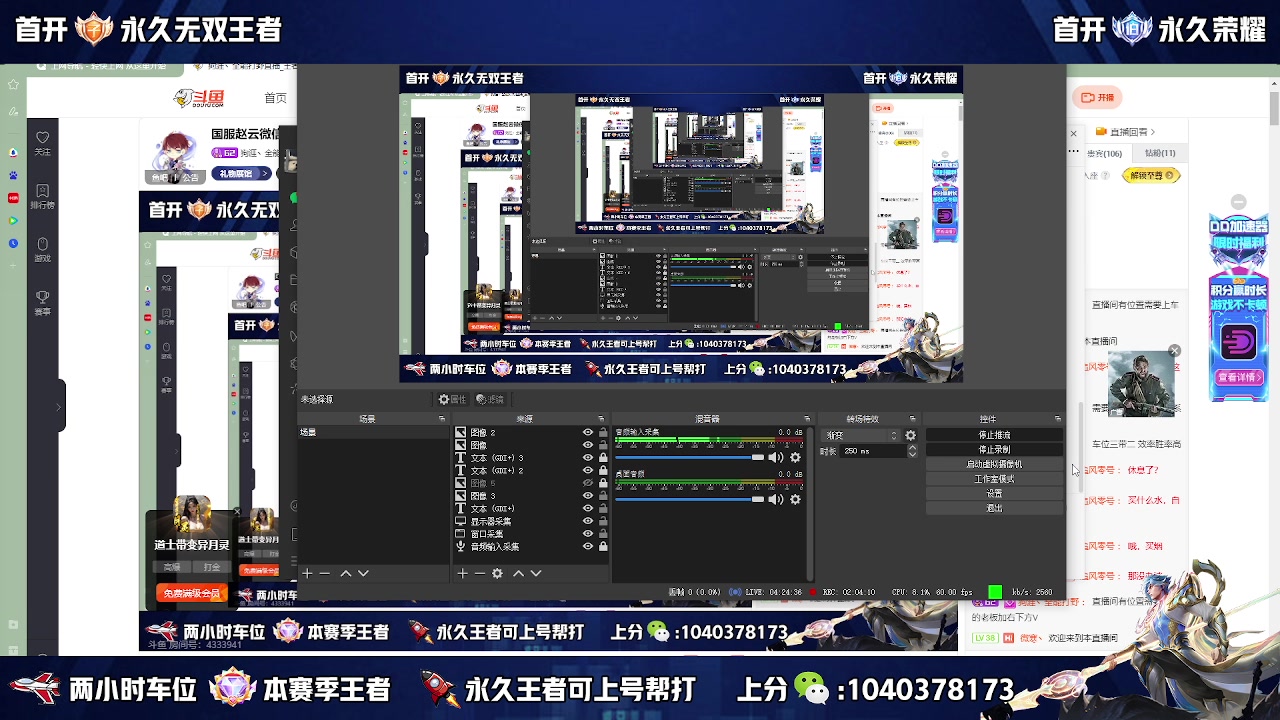
Task: Toggle visibility of 显示器采集 source
Action: click(588, 521)
